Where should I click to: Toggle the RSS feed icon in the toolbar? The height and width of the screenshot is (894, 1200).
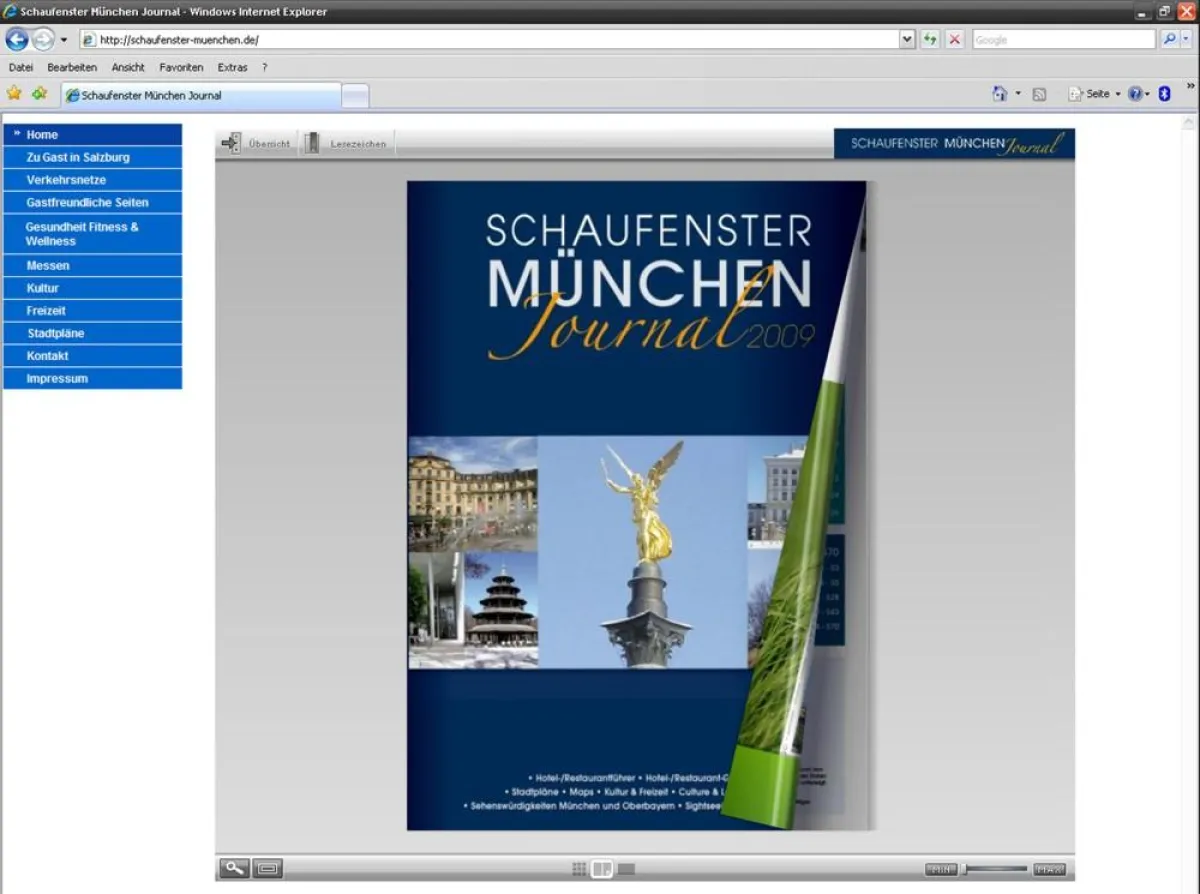pos(1038,92)
